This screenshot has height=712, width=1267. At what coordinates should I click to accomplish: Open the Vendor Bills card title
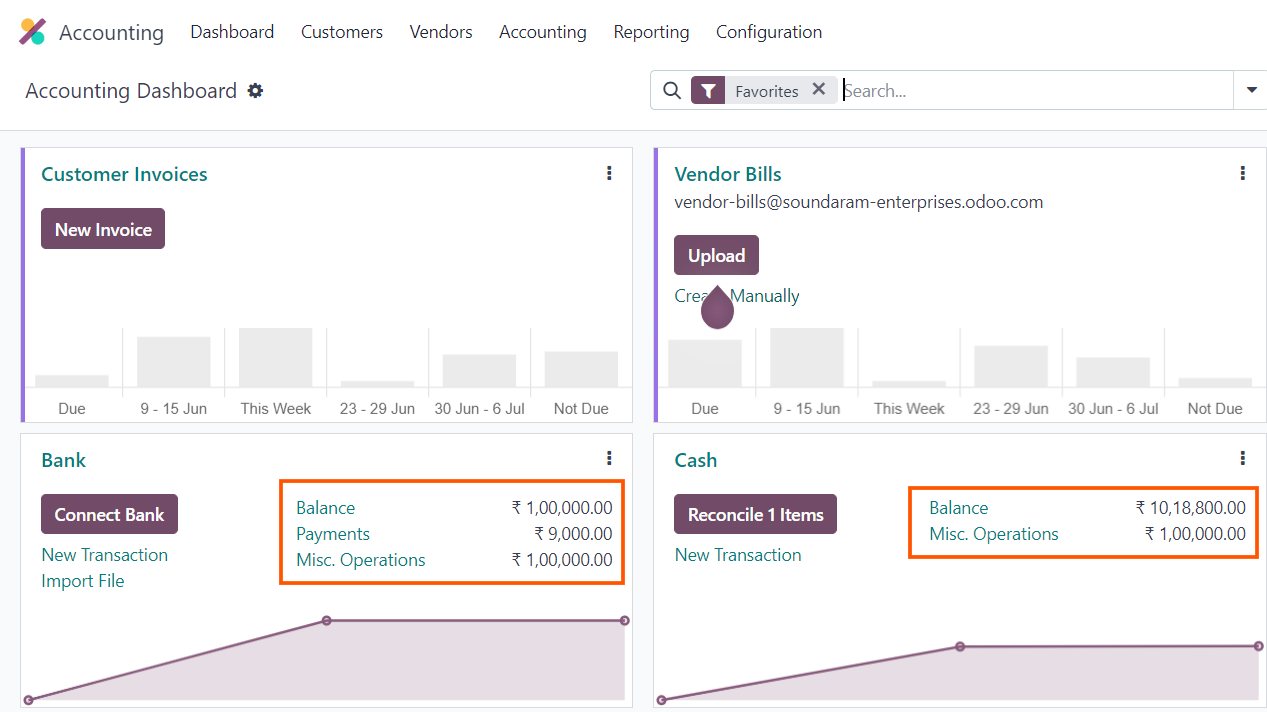728,174
